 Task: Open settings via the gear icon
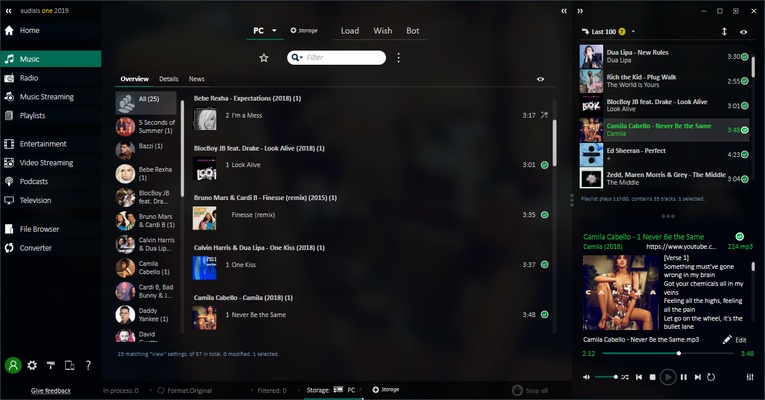32,365
